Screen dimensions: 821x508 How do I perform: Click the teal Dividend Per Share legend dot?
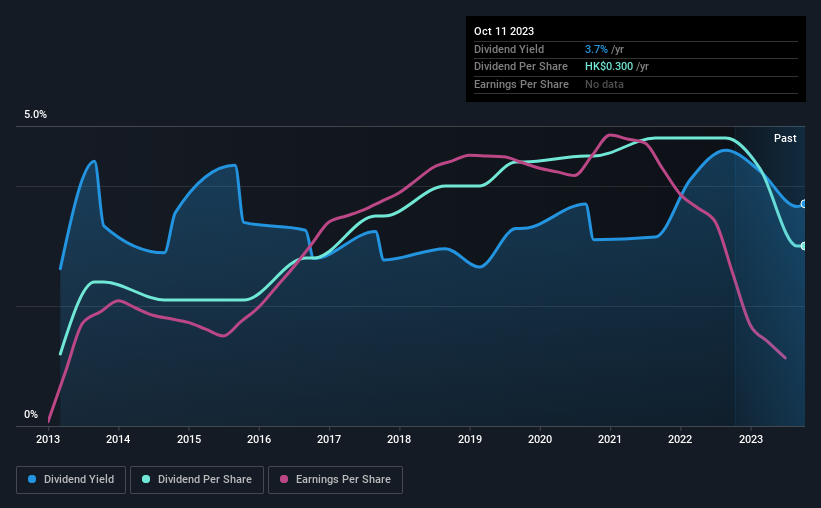[x=146, y=479]
